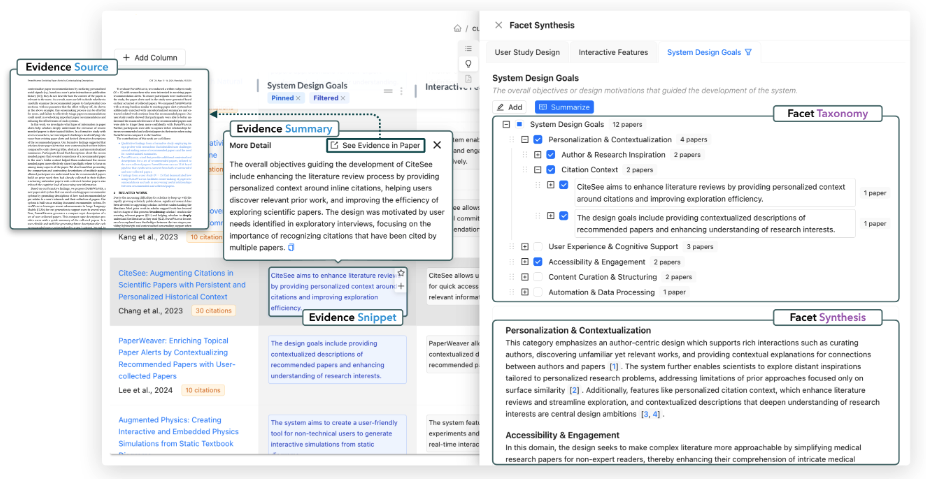Click the Augmented Physics system aims snippet cell
This screenshot has height=479, width=926.
pos(337,436)
